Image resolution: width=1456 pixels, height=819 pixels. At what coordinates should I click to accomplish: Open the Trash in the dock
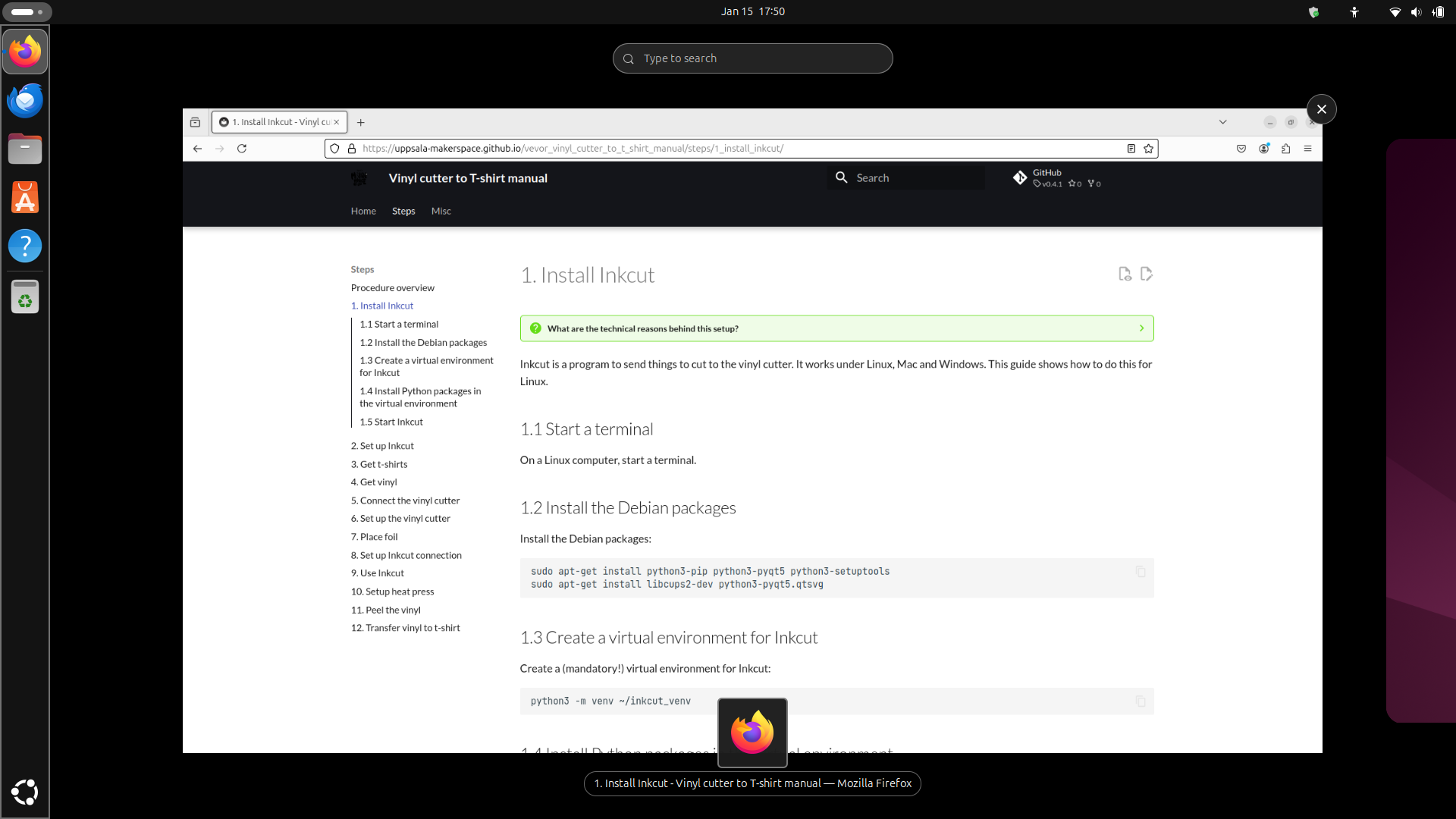tap(25, 297)
